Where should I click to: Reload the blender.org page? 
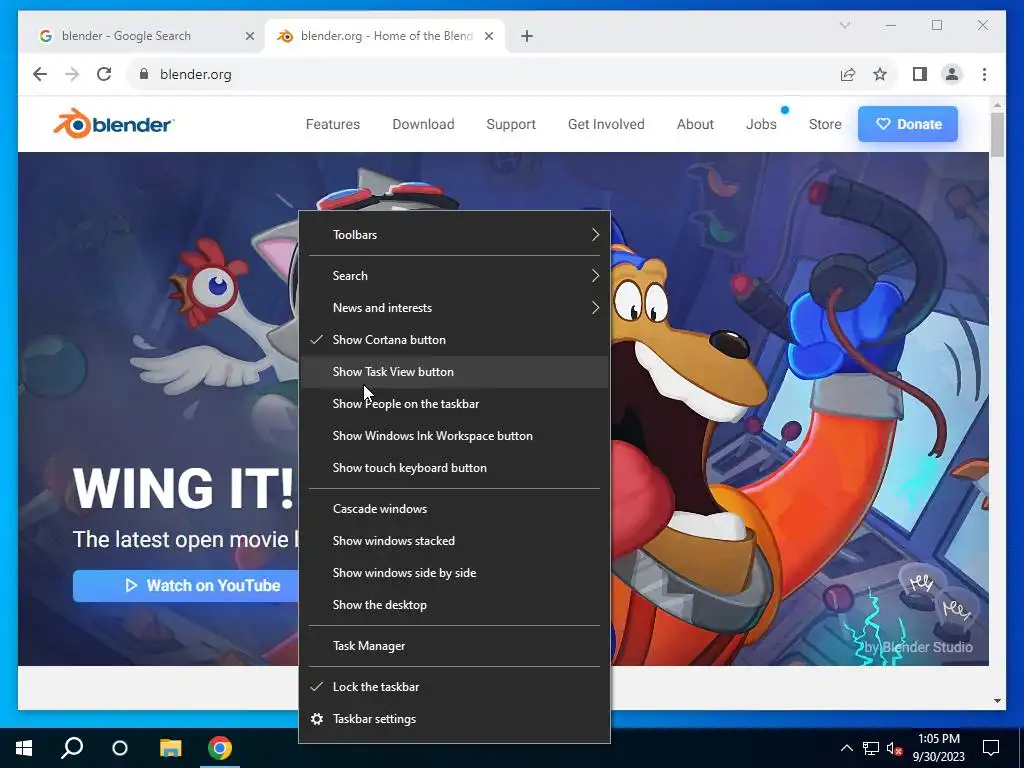tap(104, 74)
